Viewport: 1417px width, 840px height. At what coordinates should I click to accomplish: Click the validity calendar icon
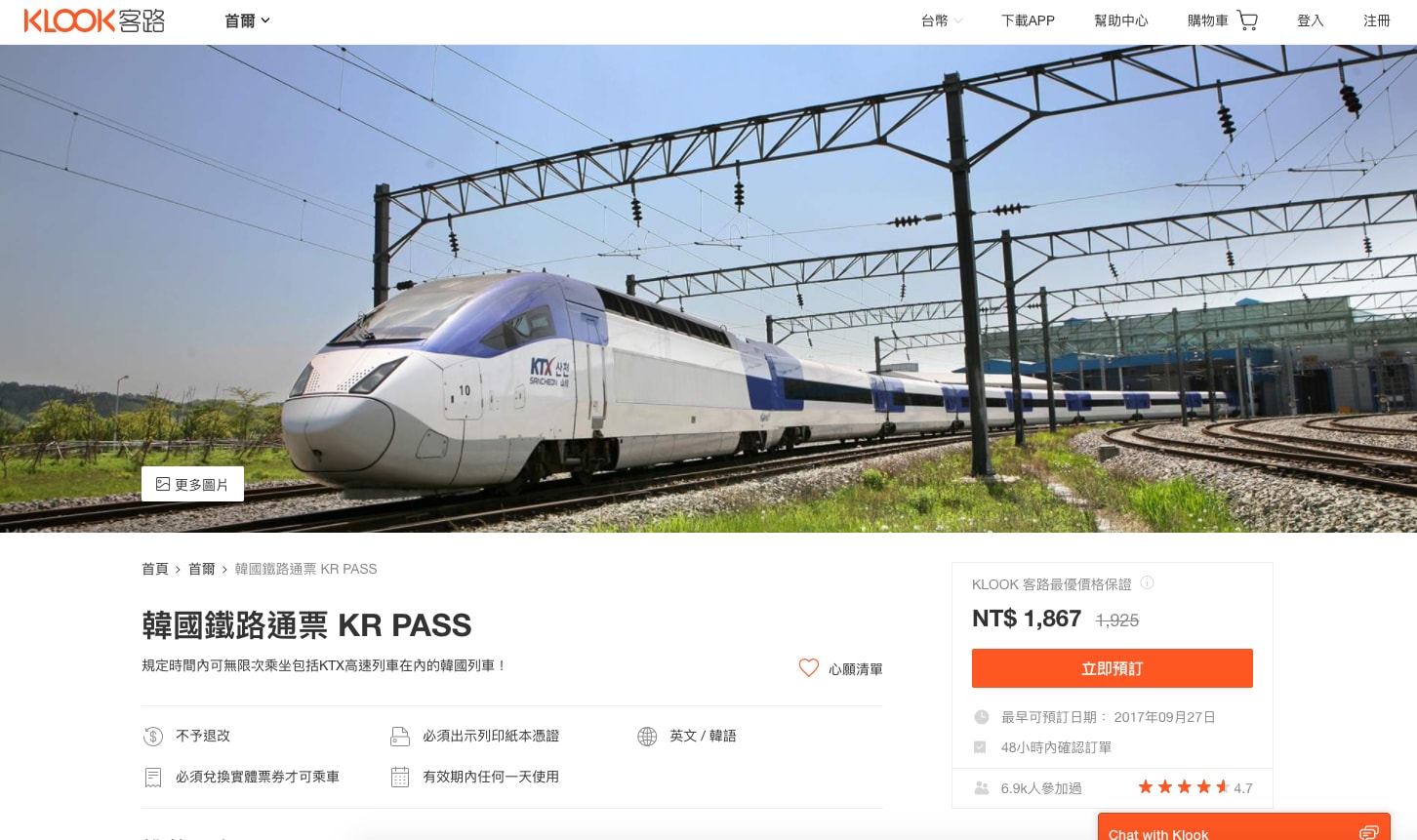point(400,778)
